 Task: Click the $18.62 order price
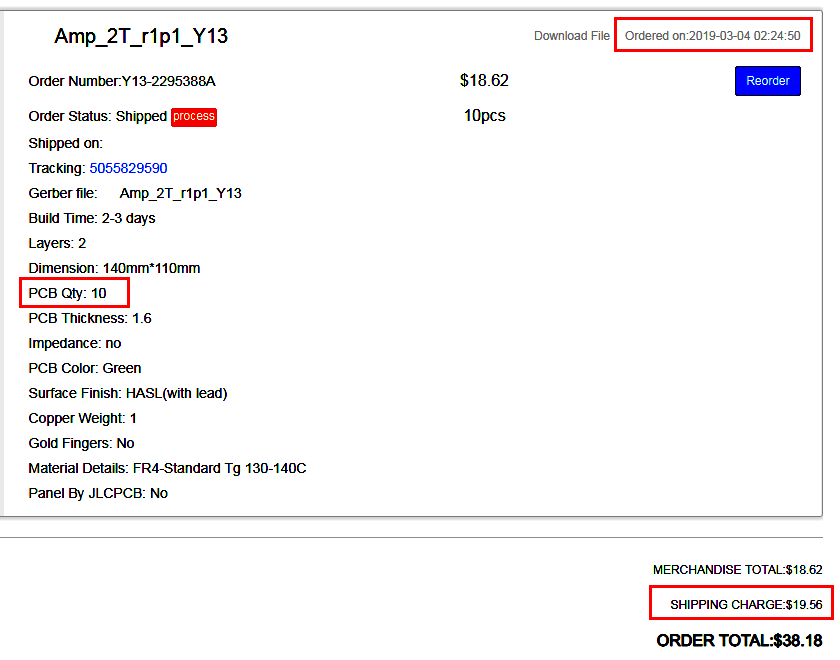tap(484, 80)
